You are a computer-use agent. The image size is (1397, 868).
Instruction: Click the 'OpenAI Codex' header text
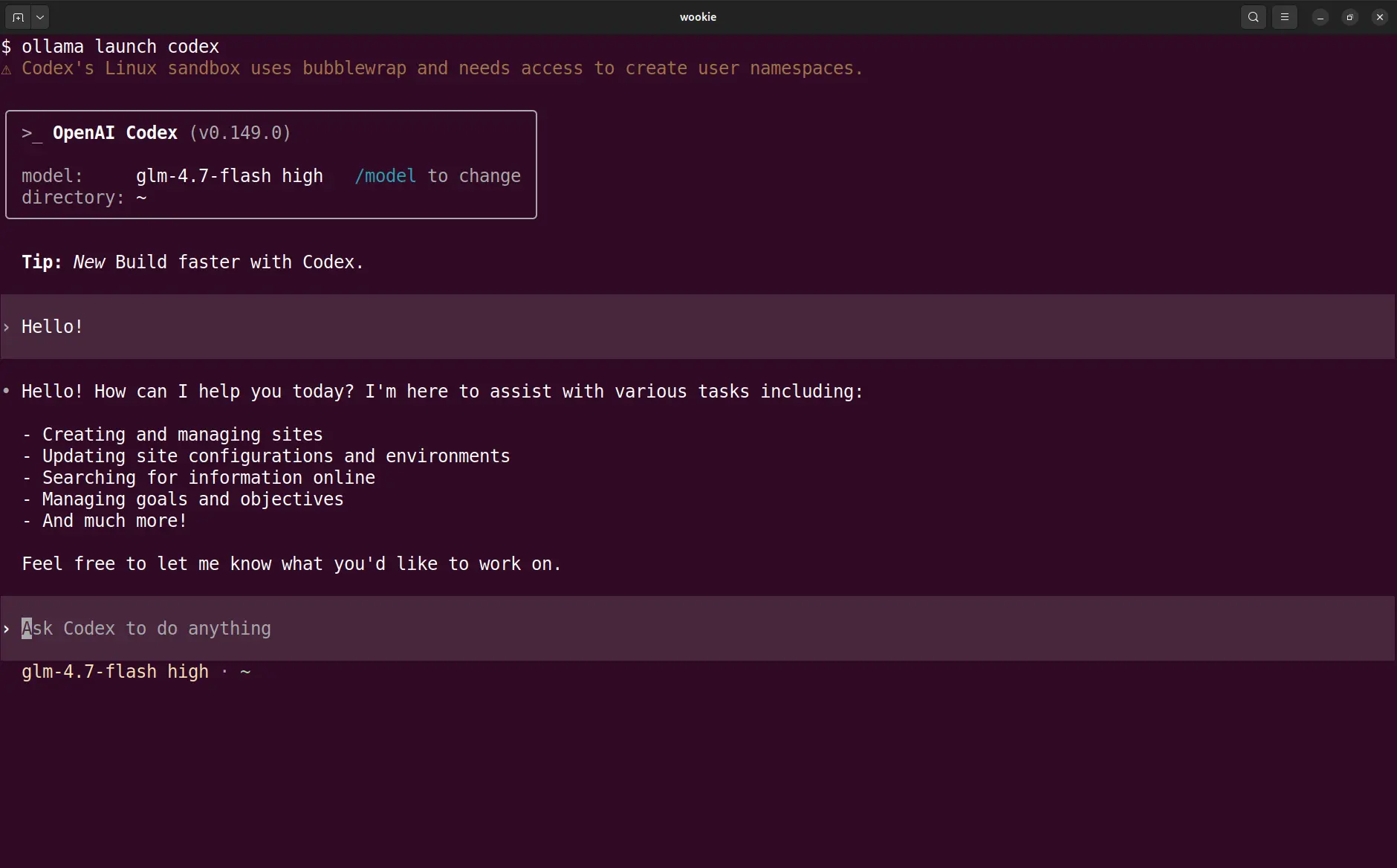(x=115, y=133)
